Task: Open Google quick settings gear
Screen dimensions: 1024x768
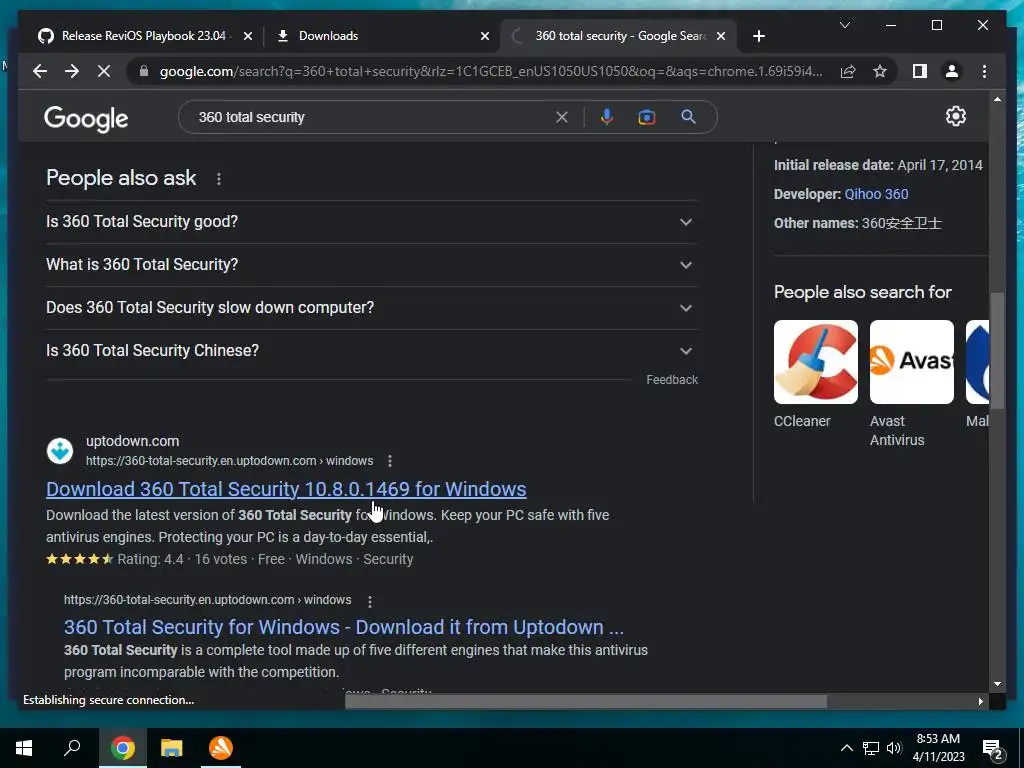Action: click(x=955, y=116)
